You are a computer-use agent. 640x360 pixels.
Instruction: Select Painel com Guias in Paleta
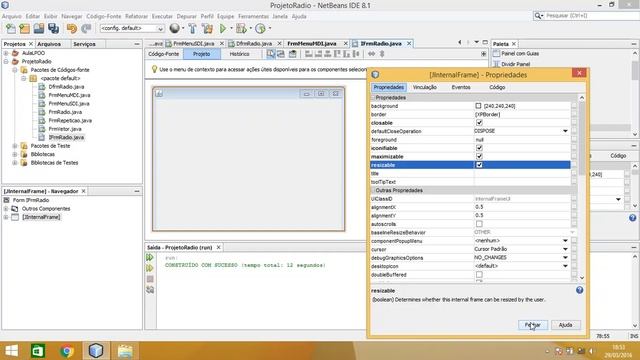pyautogui.click(x=520, y=53)
